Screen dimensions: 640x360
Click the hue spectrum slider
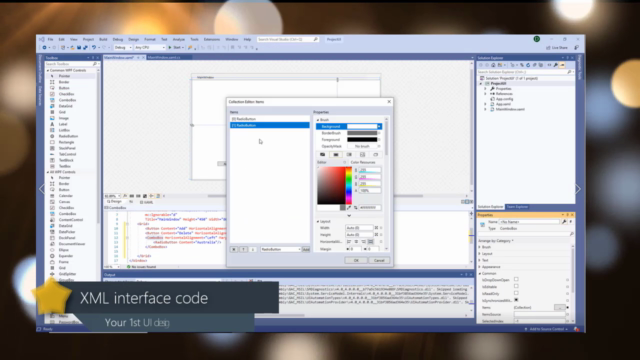click(349, 186)
